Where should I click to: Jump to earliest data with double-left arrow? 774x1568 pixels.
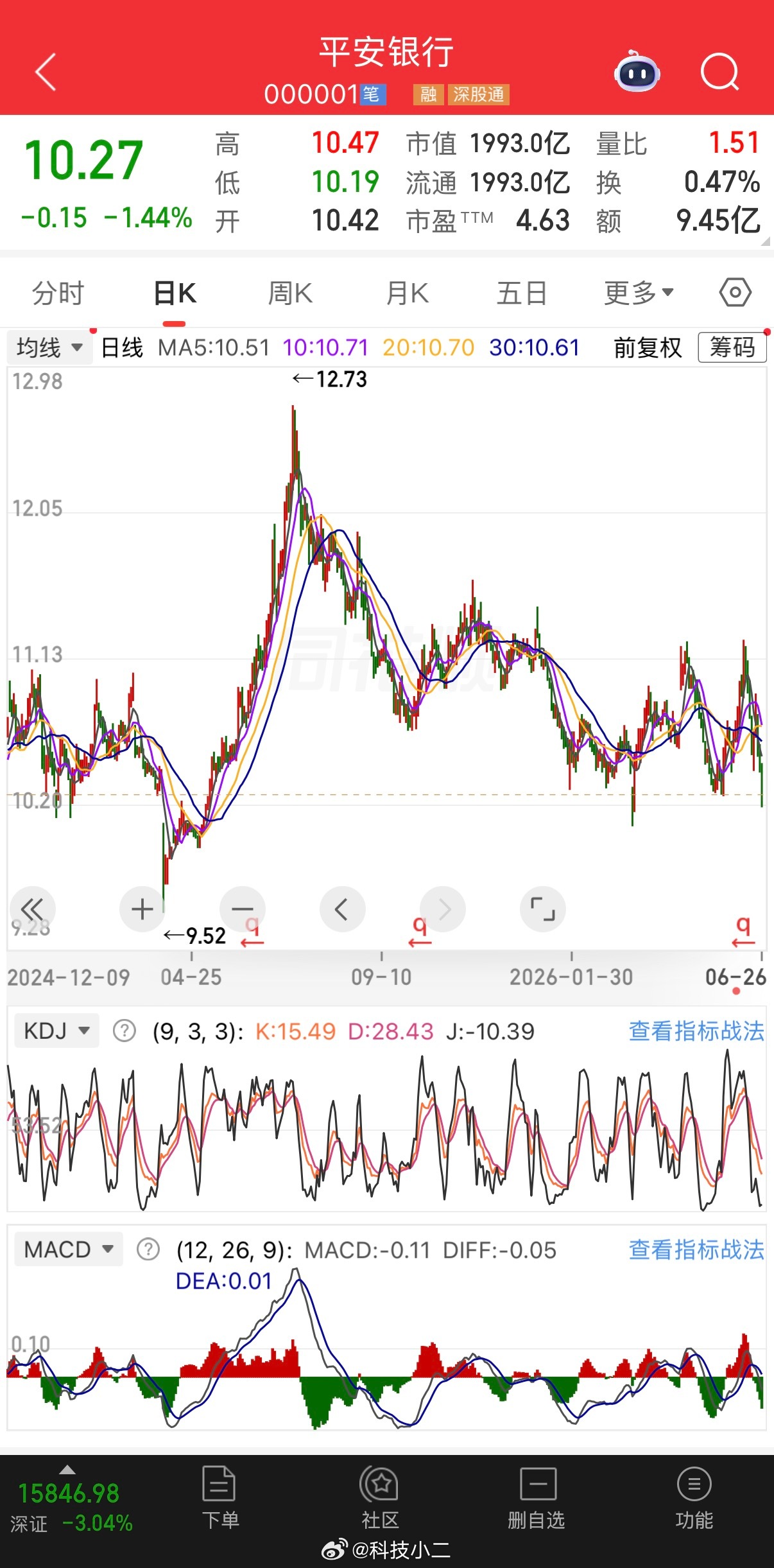point(32,909)
